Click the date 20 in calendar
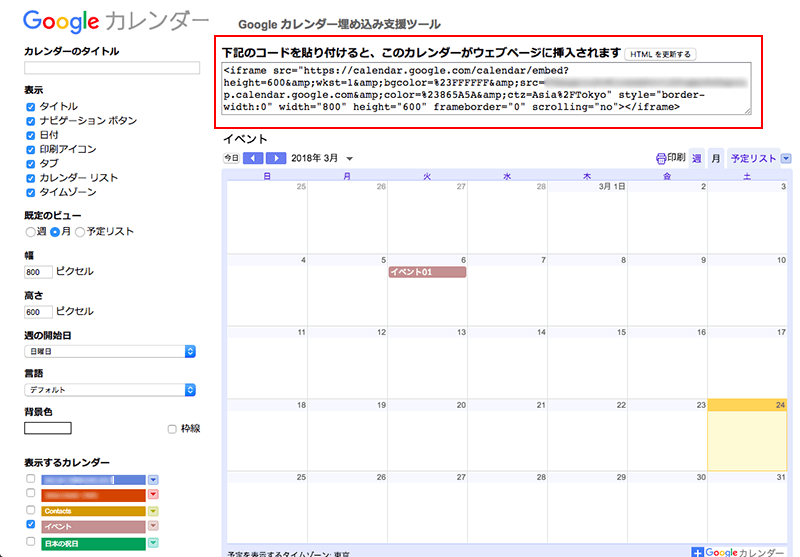800x557 pixels. tap(461, 405)
